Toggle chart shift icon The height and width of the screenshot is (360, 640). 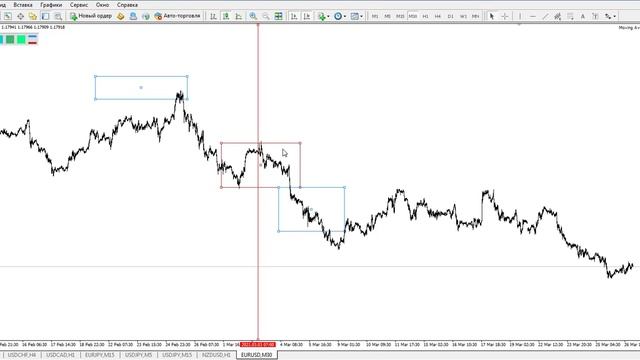point(307,16)
